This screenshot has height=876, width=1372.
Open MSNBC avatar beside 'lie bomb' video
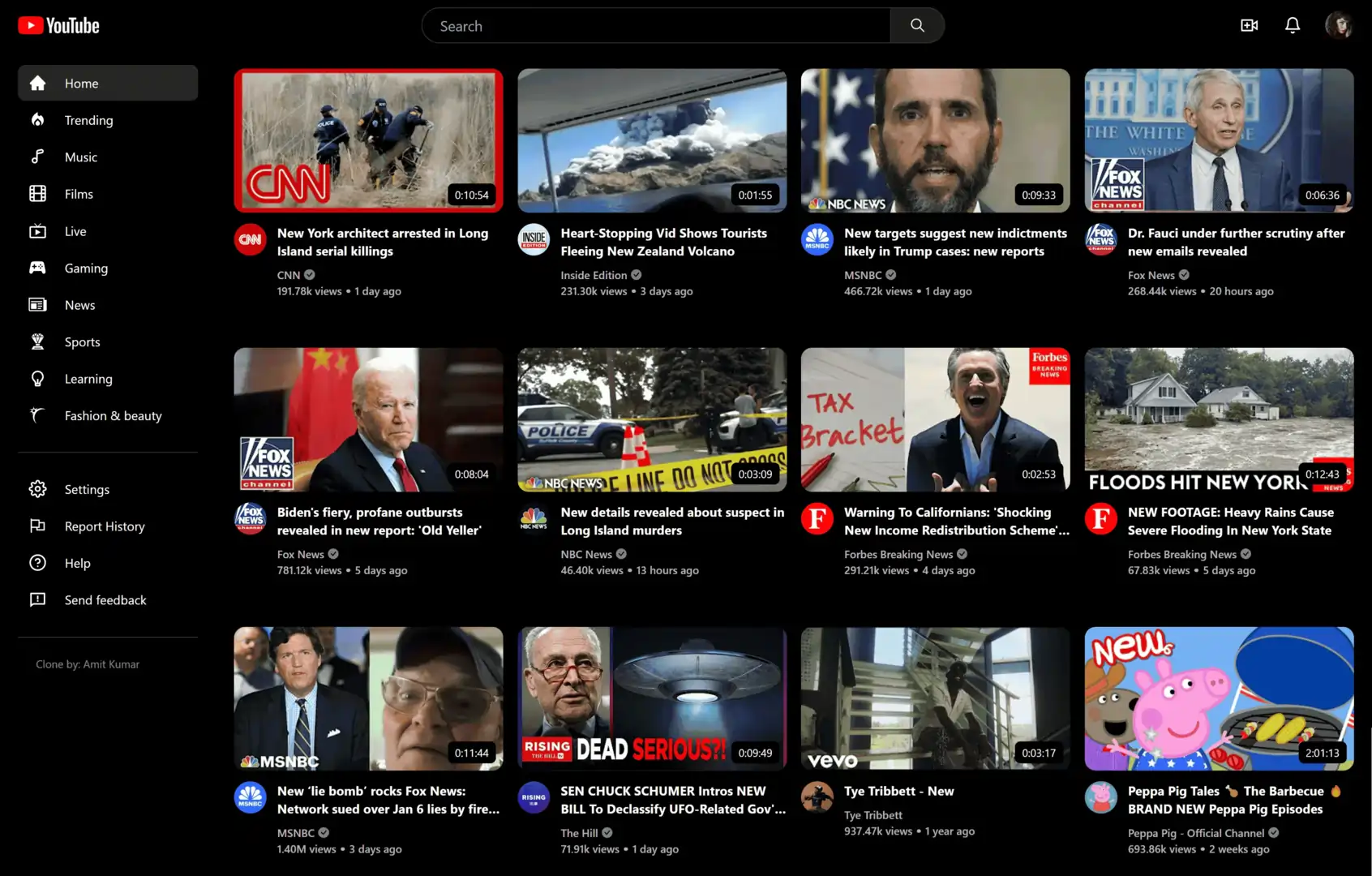tap(250, 798)
